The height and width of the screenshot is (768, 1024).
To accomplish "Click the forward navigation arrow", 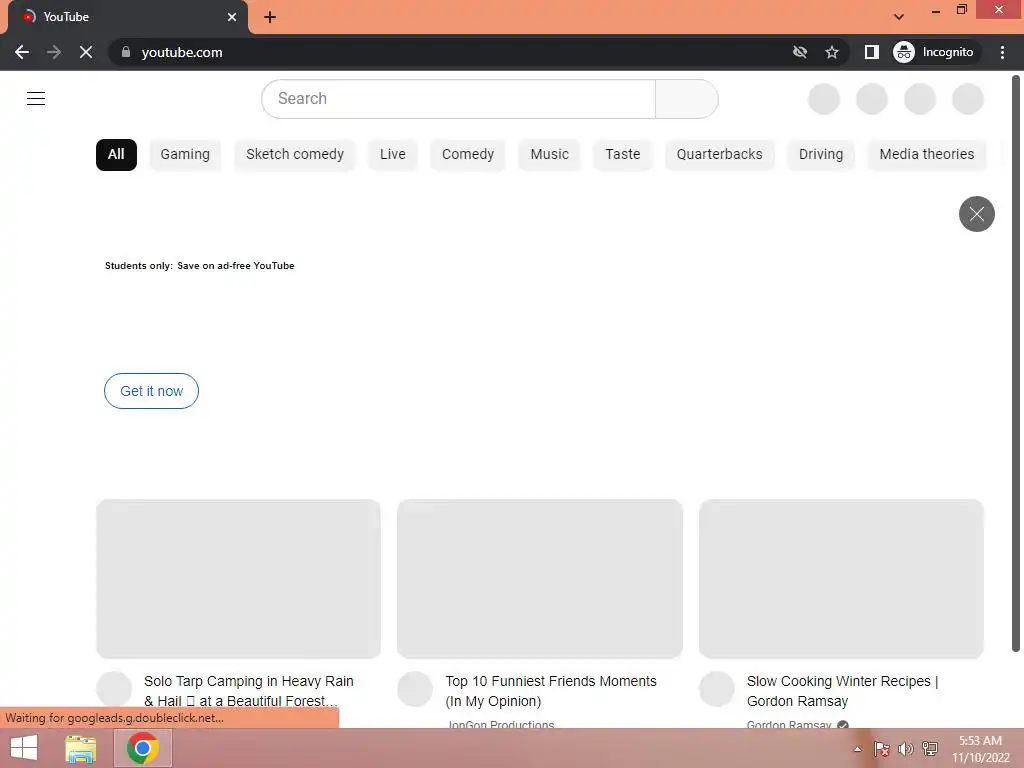I will (54, 52).
